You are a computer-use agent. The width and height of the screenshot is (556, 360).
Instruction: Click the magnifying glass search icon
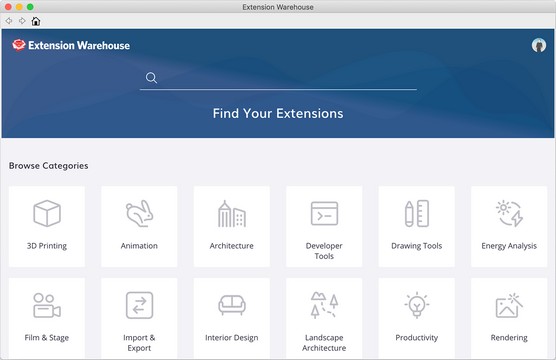point(151,78)
